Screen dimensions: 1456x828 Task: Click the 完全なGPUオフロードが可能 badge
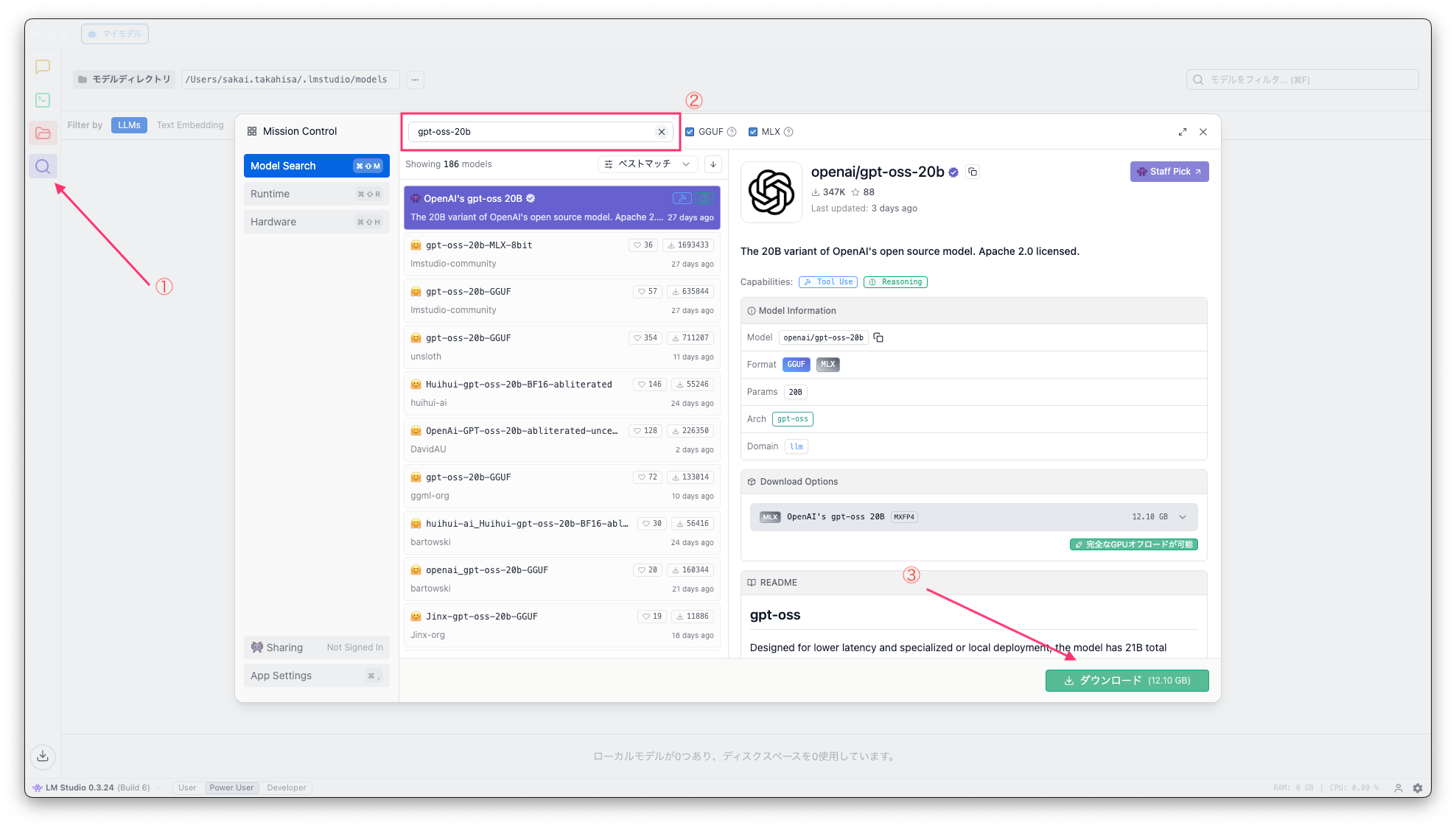pos(1133,545)
